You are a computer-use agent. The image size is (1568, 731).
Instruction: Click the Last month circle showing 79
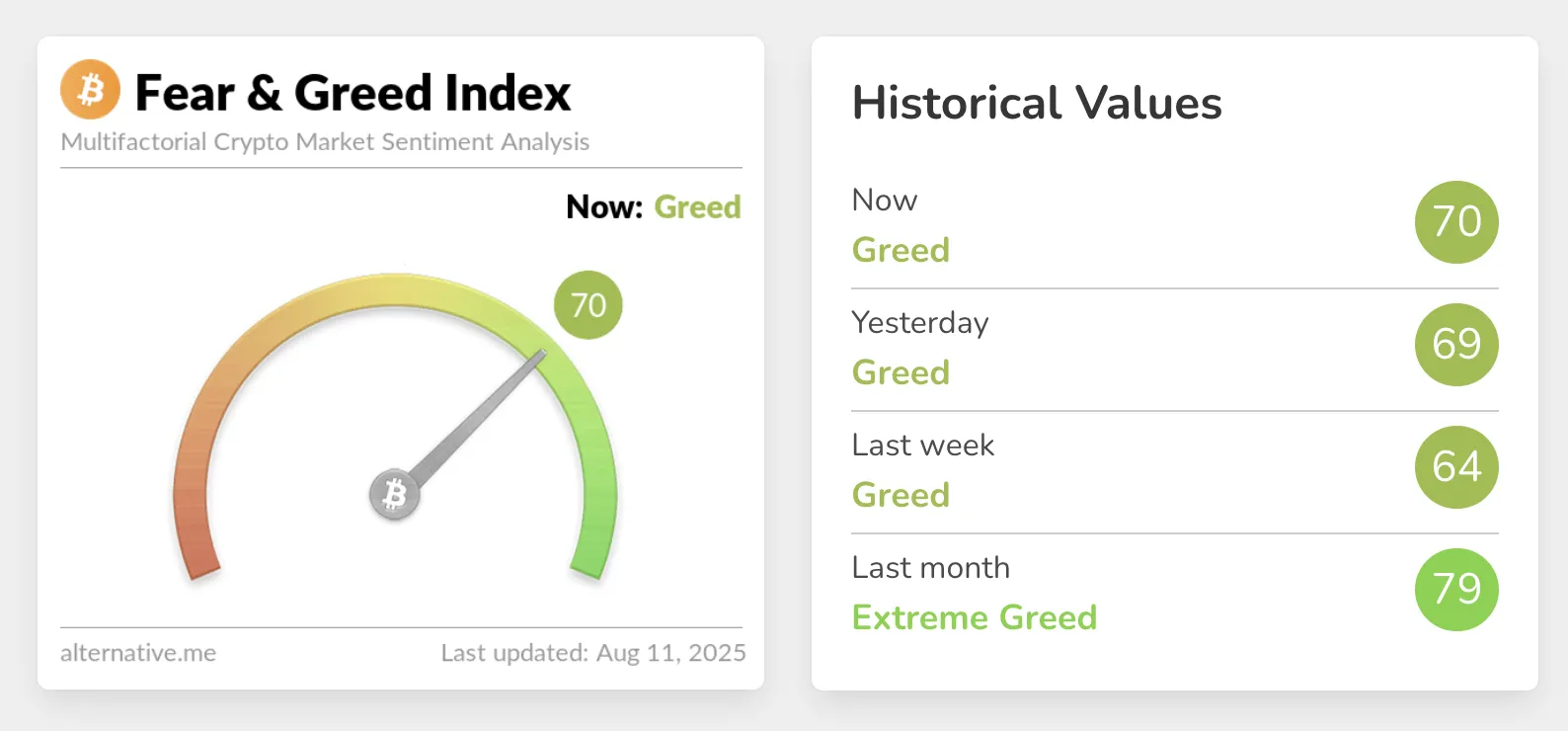1456,590
